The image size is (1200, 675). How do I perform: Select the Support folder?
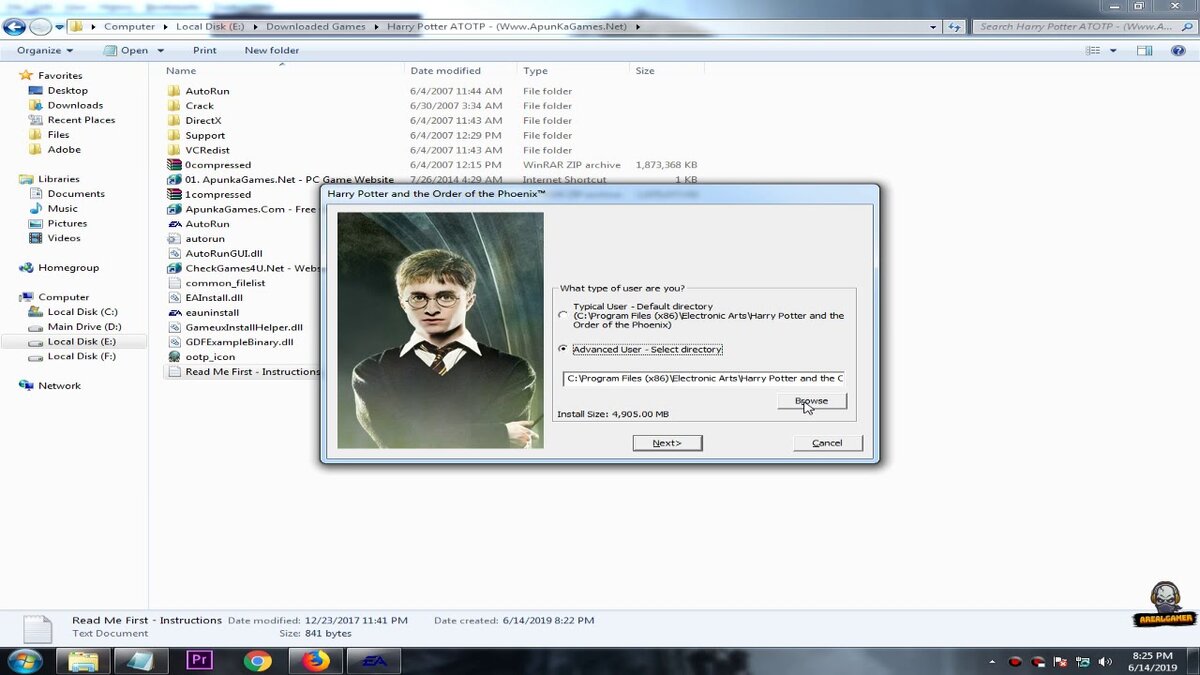point(205,135)
